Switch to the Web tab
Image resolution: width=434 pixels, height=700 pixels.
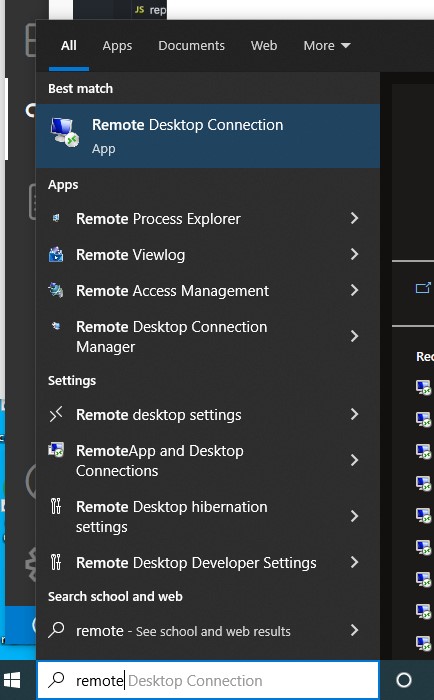(264, 46)
